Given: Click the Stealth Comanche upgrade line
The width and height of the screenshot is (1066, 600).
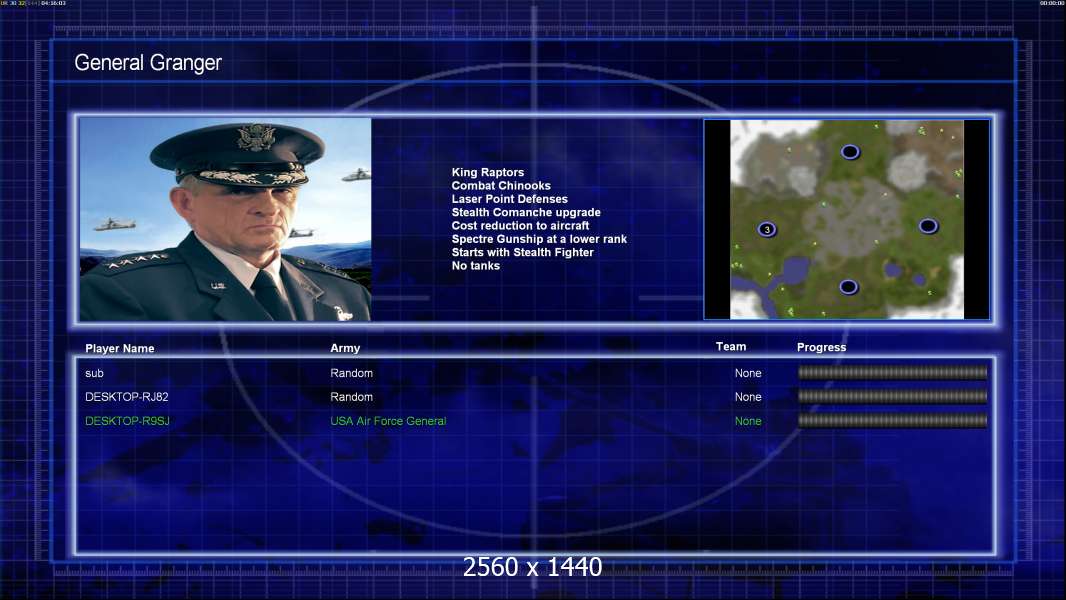Looking at the screenshot, I should click(x=526, y=212).
